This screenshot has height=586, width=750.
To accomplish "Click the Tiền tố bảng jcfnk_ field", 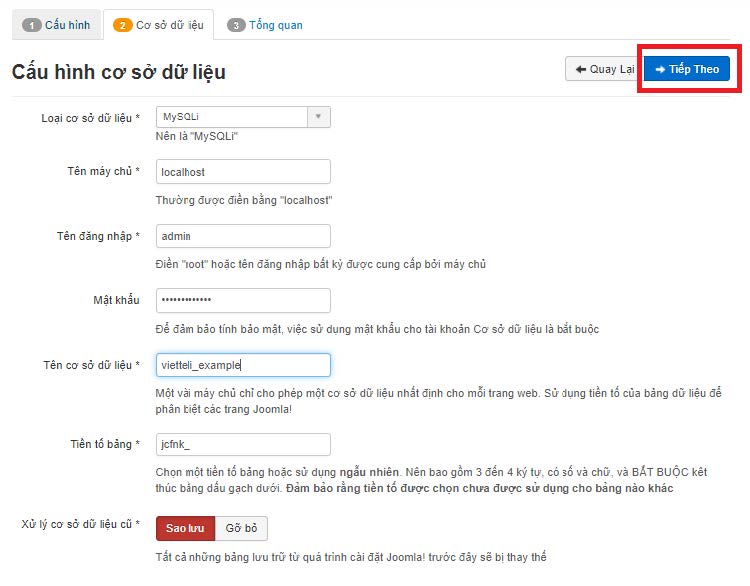I will (x=243, y=444).
